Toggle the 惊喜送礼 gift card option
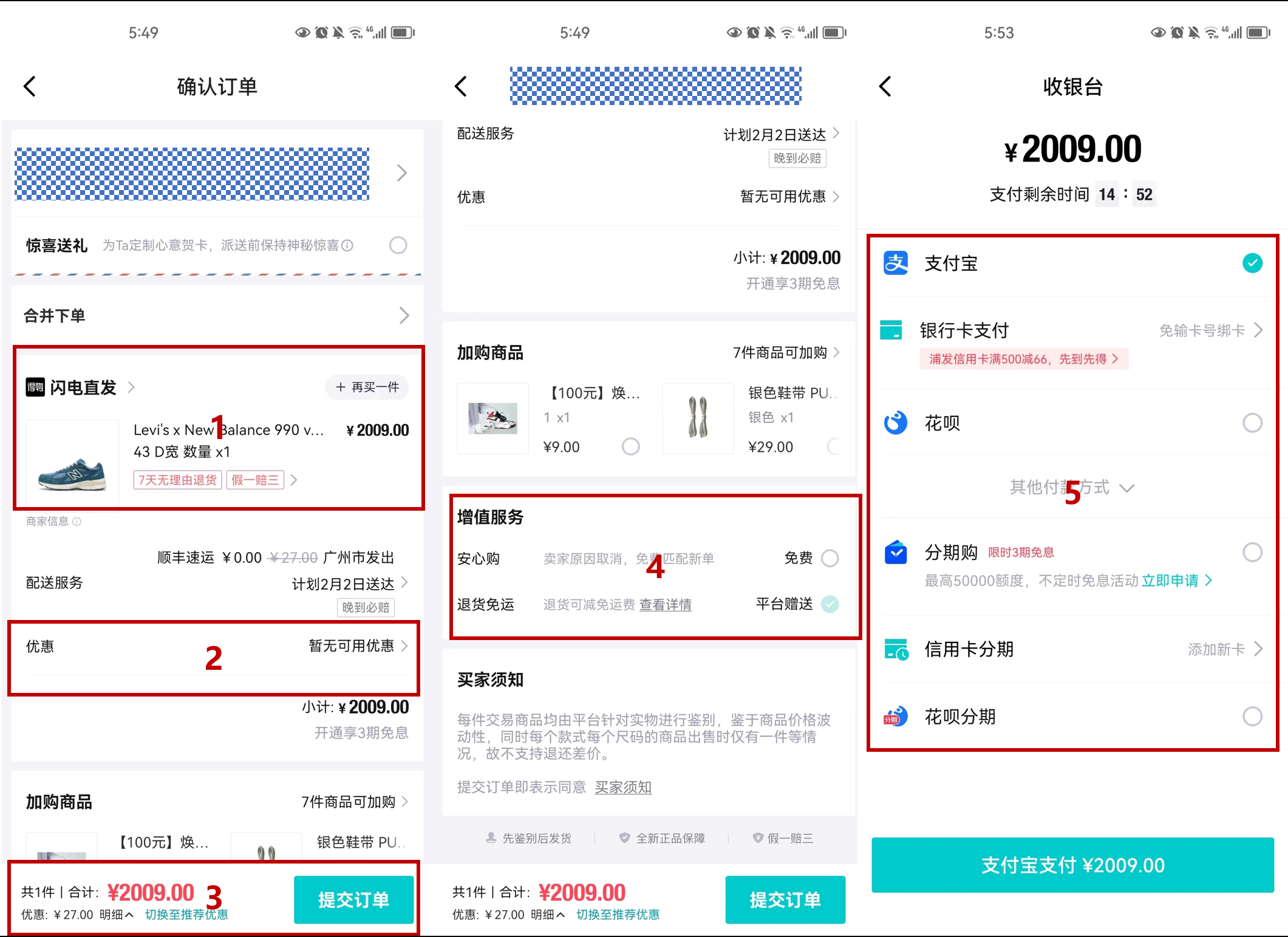Screen dimensions: 1288x937 coord(398,245)
